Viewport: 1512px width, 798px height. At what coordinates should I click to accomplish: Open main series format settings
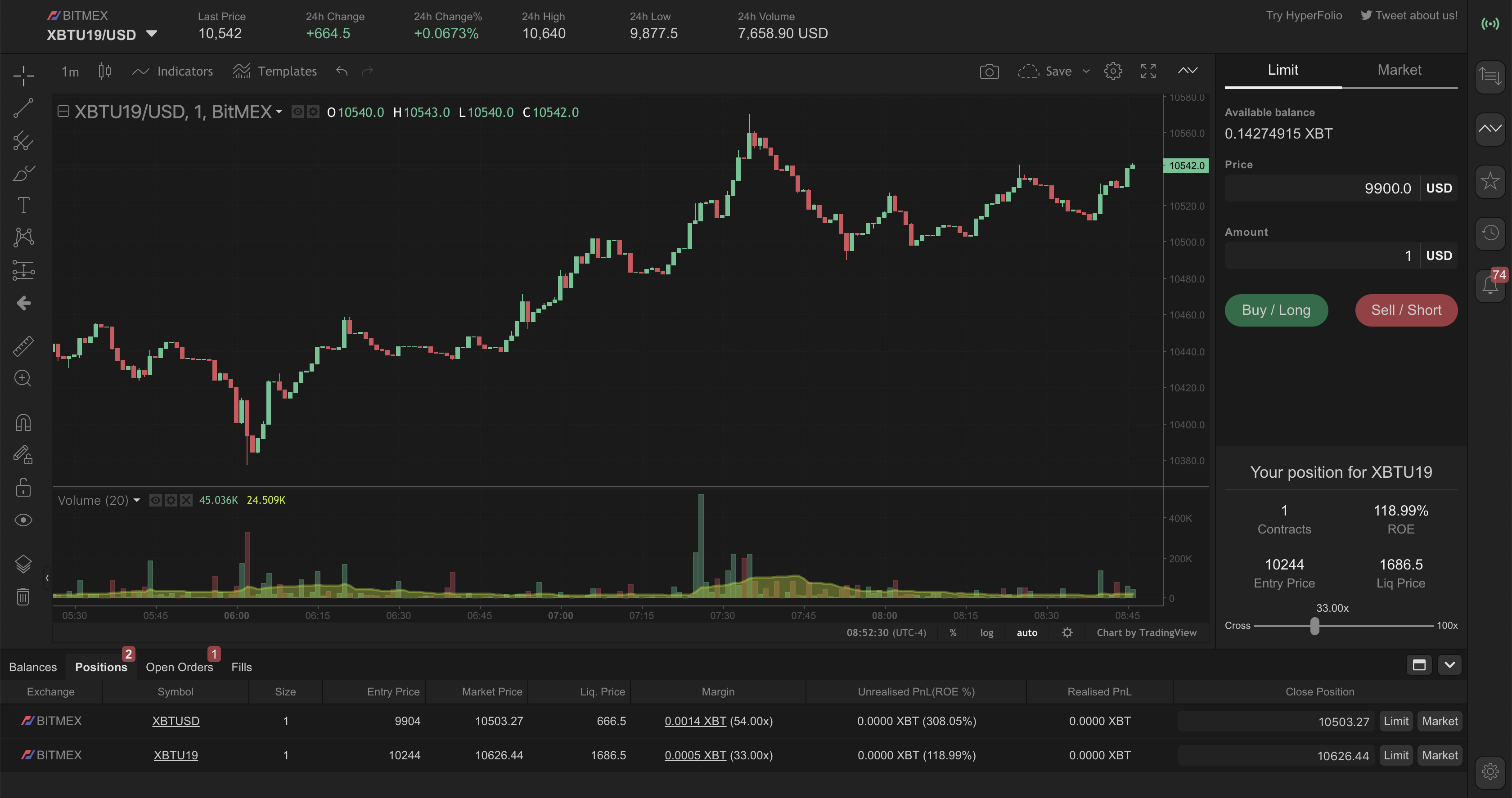coord(314,112)
